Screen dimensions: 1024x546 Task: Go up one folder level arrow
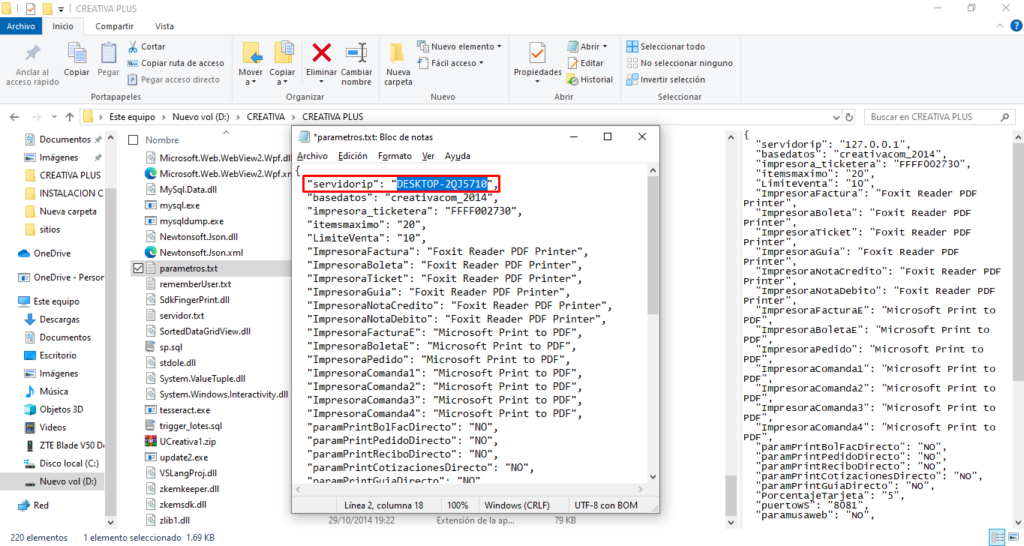69,117
